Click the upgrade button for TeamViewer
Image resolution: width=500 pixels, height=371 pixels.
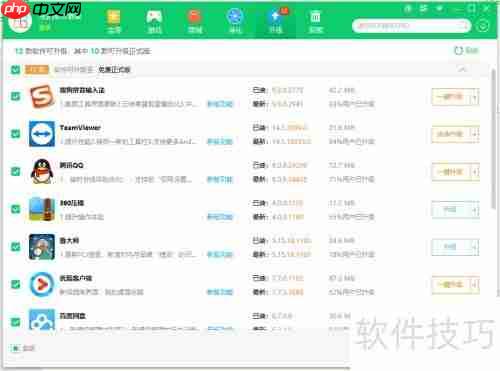pos(451,134)
